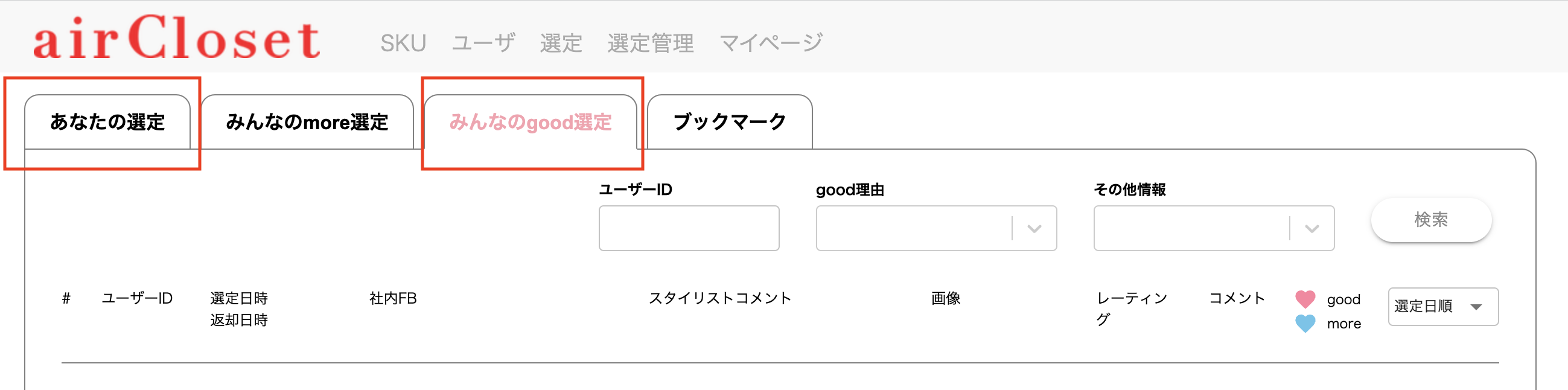This screenshot has width=1568, height=390.
Task: Select the みんなのmore選定 tab
Action: coord(307,123)
